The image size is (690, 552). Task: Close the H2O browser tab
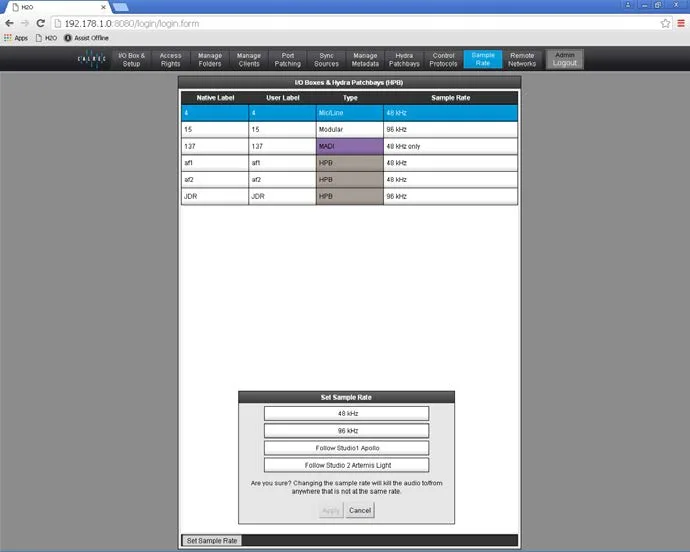click(103, 7)
